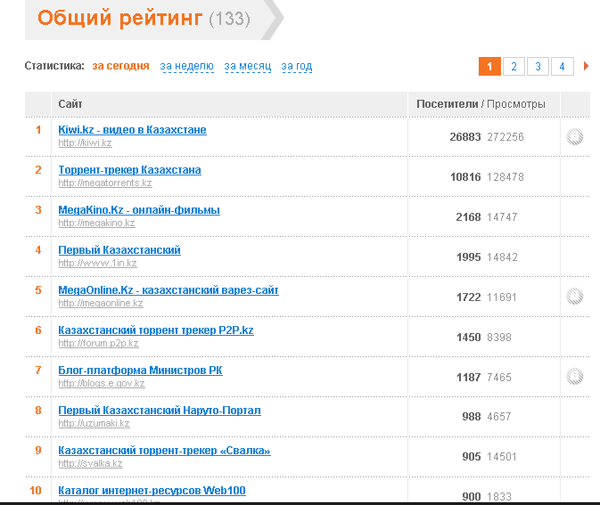The height and width of the screenshot is (505, 600).
Task: Switch statistics to за месяц
Action: coord(248,66)
